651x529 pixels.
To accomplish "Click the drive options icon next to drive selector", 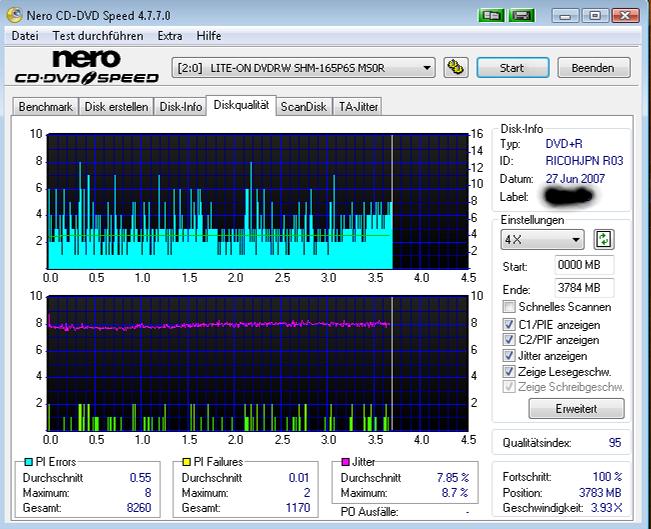I will coord(455,68).
